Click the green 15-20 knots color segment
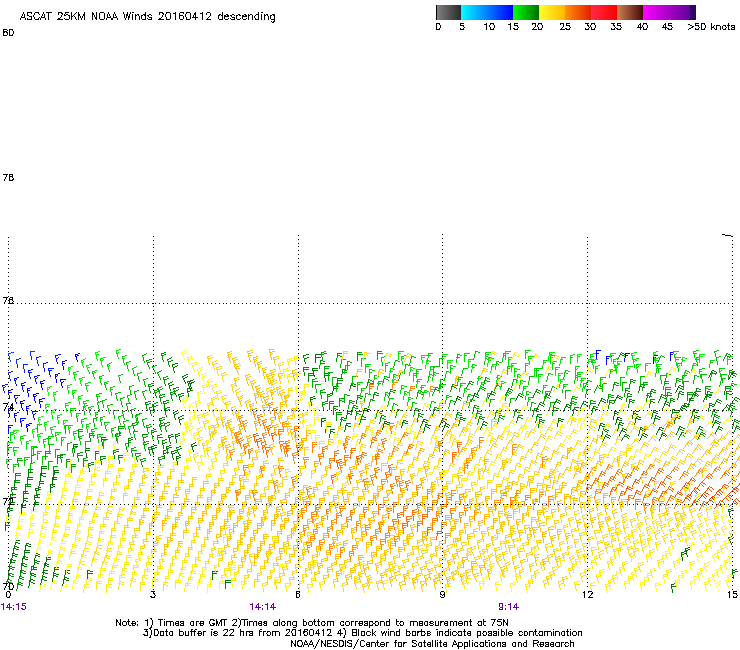740x650 pixels. [x=526, y=12]
